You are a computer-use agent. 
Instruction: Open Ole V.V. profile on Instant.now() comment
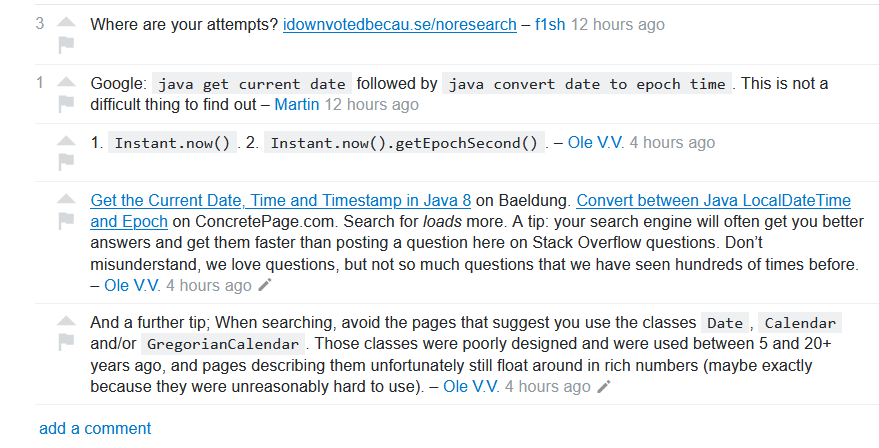click(595, 142)
